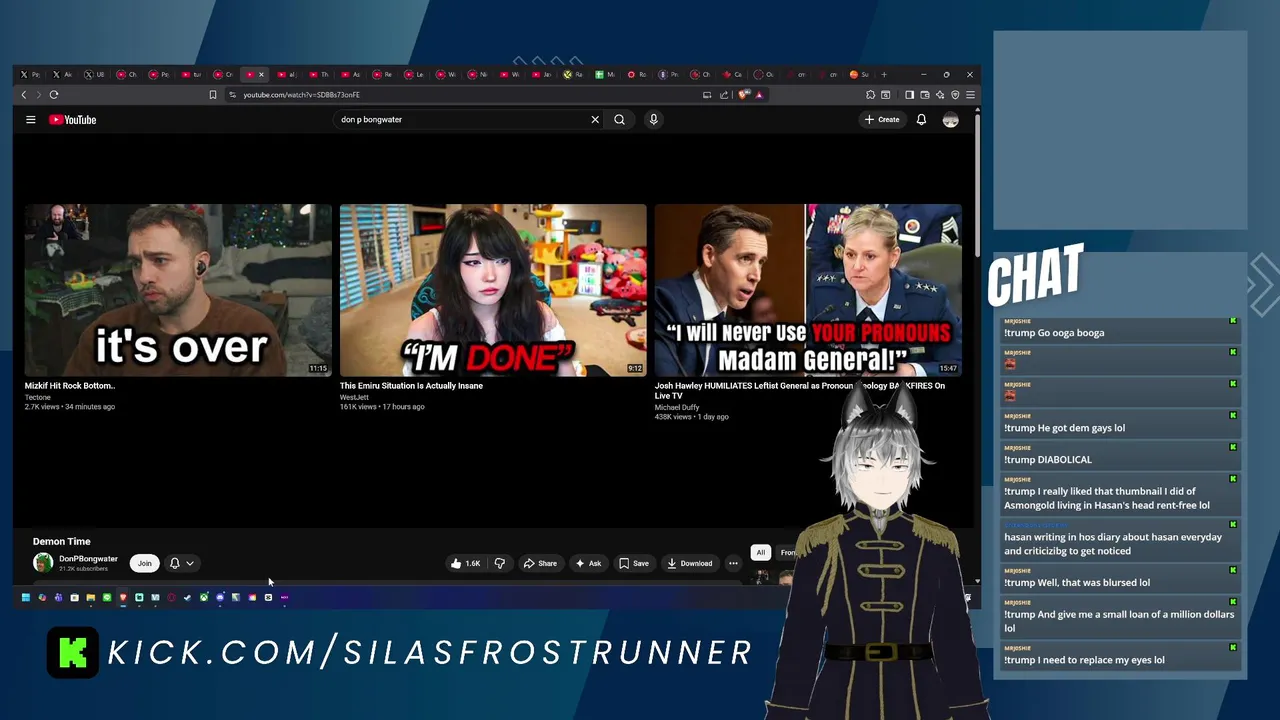
Task: Open the Tectone channel link
Action: click(x=38, y=397)
